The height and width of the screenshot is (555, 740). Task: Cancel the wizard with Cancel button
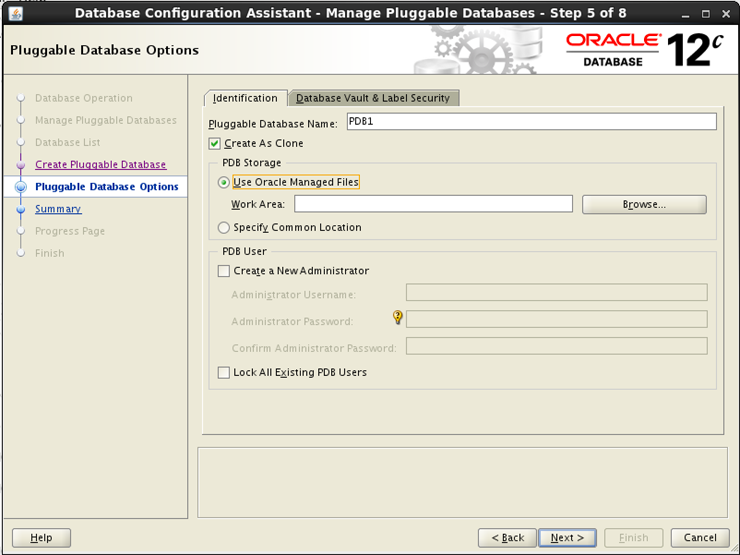coord(700,538)
